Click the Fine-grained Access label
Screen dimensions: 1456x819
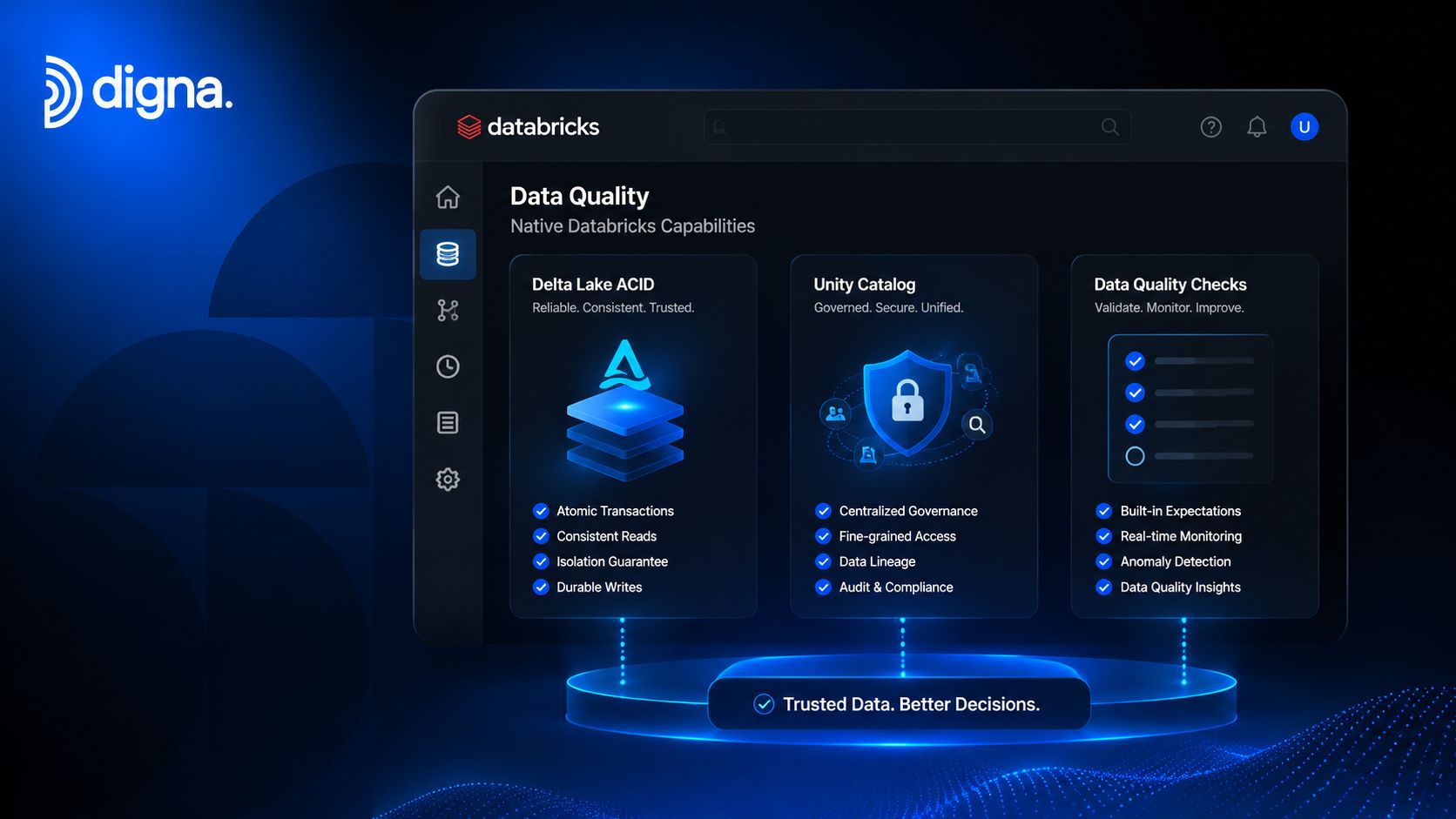tap(898, 536)
